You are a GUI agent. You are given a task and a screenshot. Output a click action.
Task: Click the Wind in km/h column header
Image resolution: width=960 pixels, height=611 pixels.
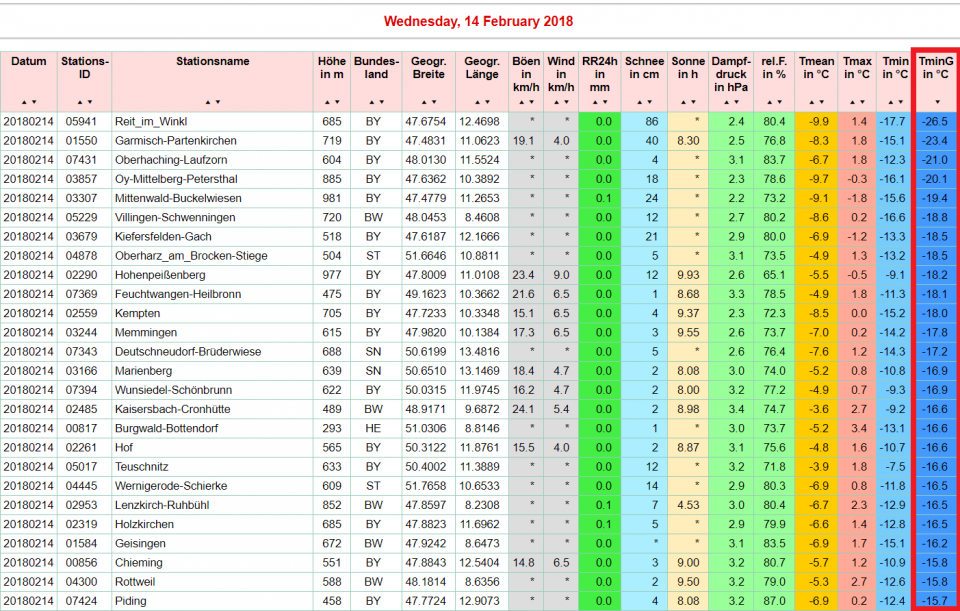click(561, 74)
